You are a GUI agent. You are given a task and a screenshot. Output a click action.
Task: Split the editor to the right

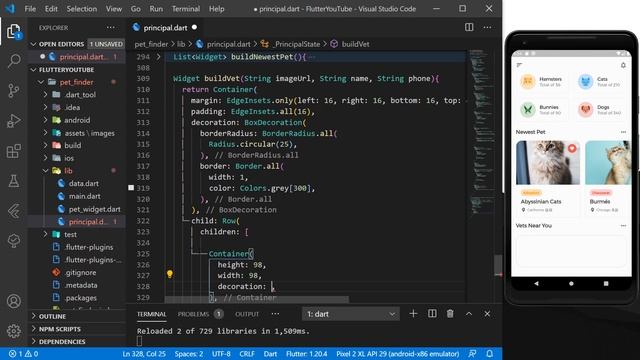[x=469, y=27]
